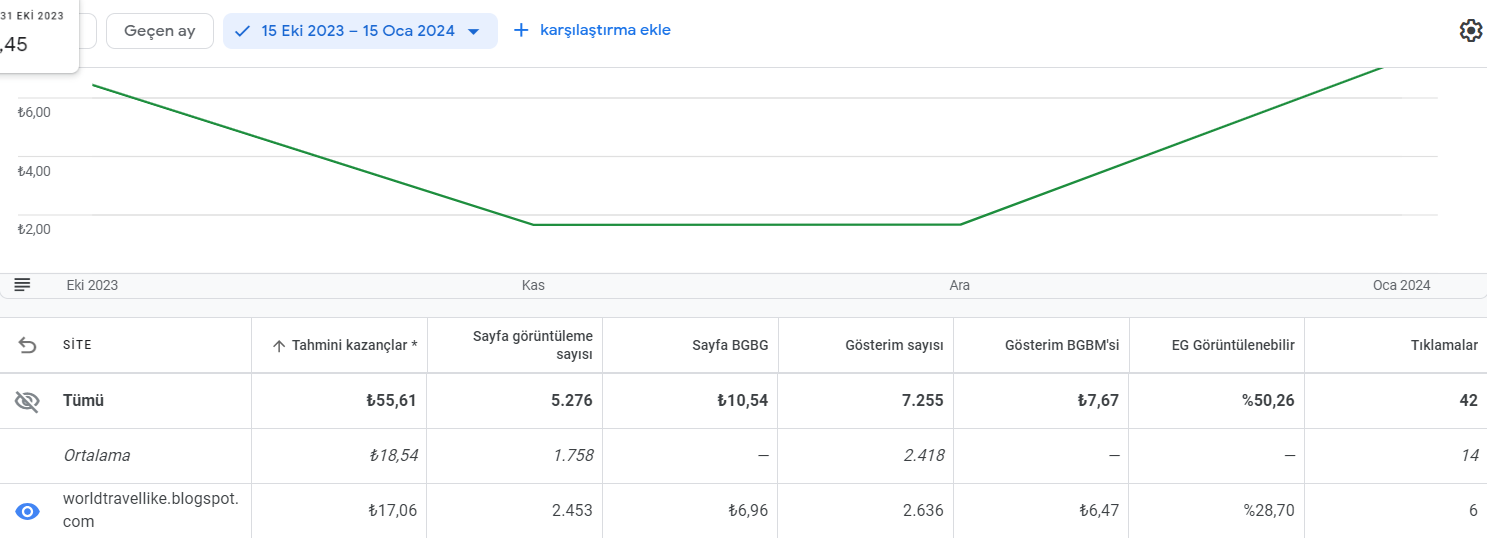The width and height of the screenshot is (1487, 538).
Task: Click the Gösterim BGBM'si column header
Action: (1062, 345)
